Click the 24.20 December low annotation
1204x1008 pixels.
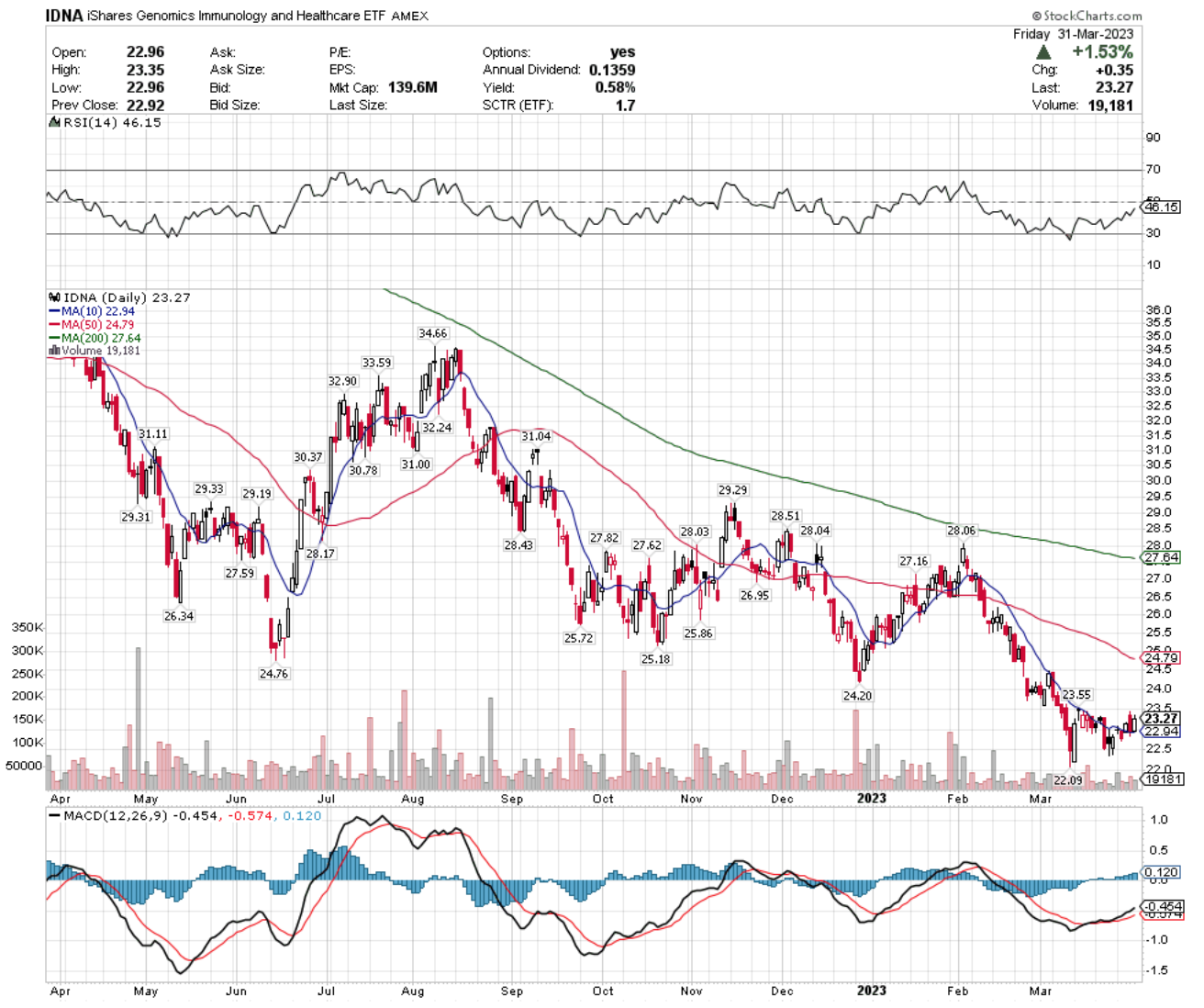[857, 696]
